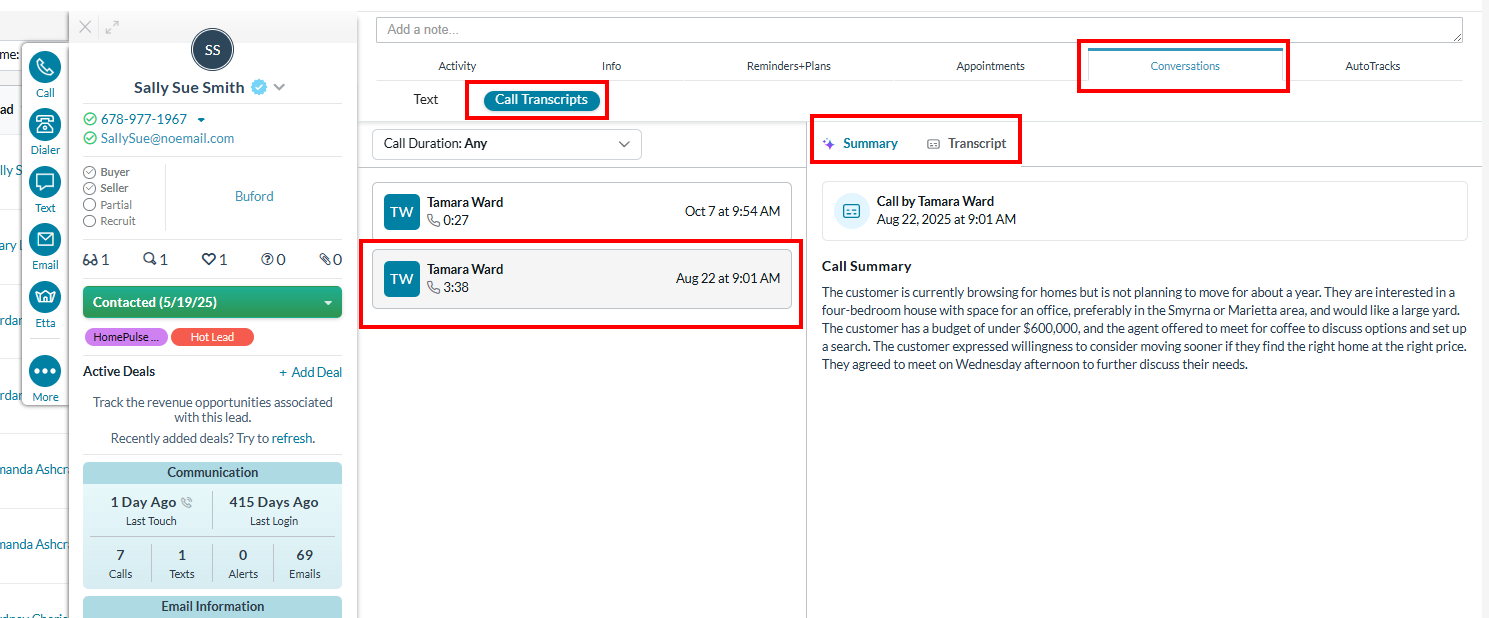
Task: Open the Call Duration filter dropdown
Action: (x=507, y=144)
